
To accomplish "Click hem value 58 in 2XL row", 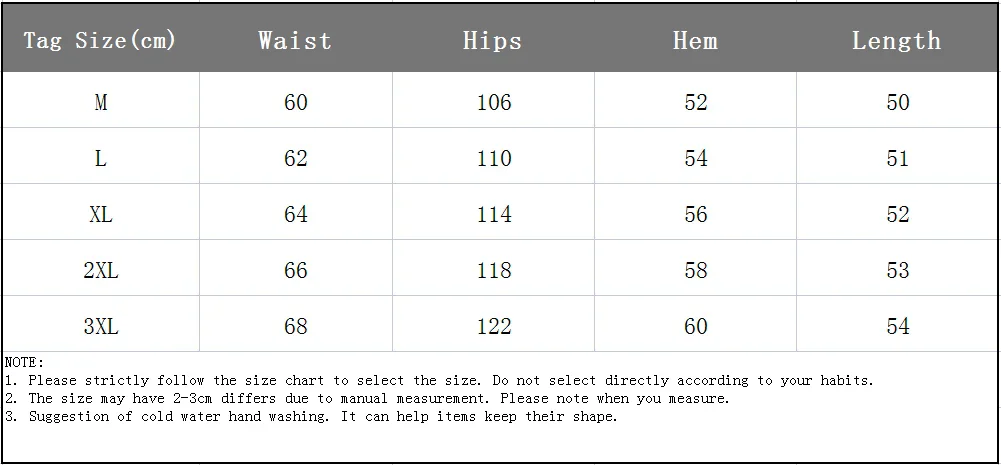I will [696, 270].
